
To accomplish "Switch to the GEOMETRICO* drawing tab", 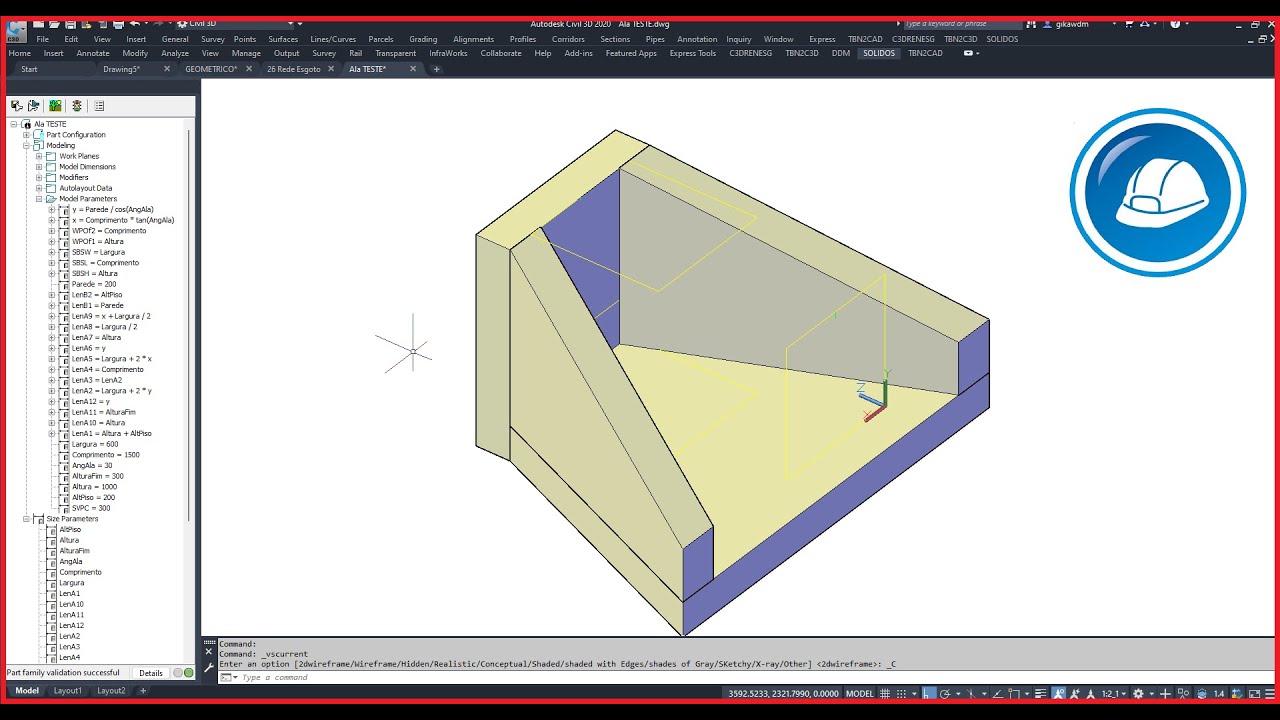I will coord(211,69).
